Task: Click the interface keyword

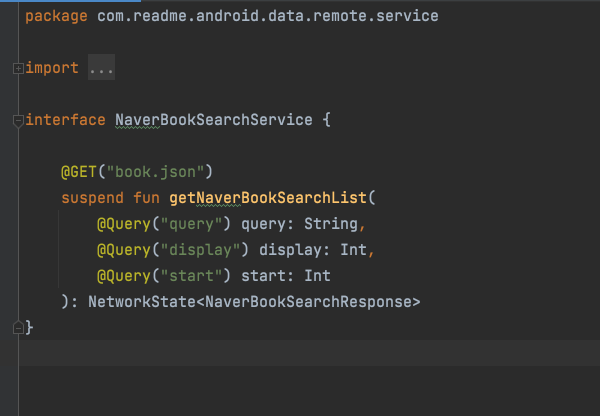Action: point(65,120)
